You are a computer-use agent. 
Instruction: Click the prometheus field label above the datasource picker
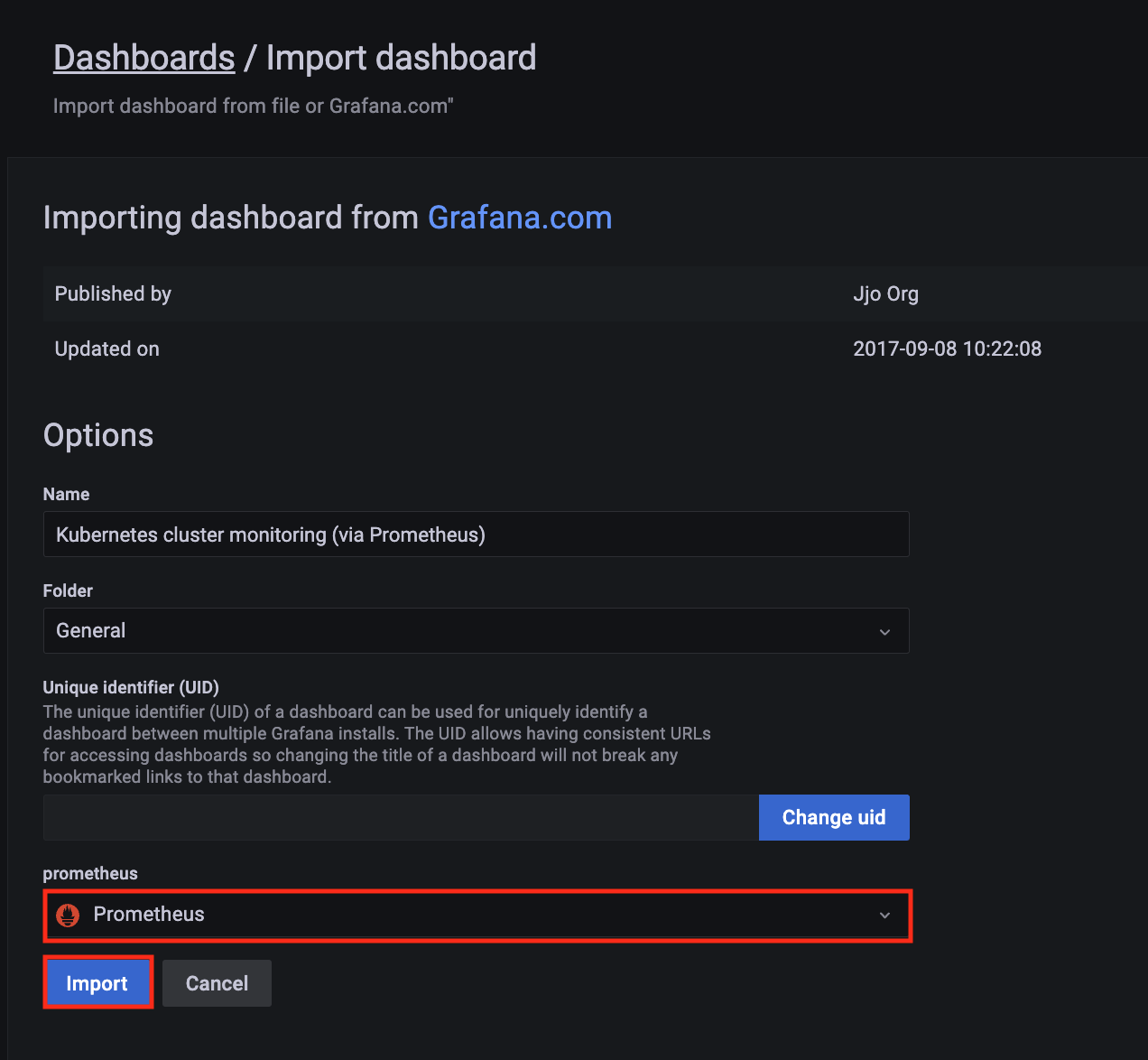pyautogui.click(x=89, y=873)
